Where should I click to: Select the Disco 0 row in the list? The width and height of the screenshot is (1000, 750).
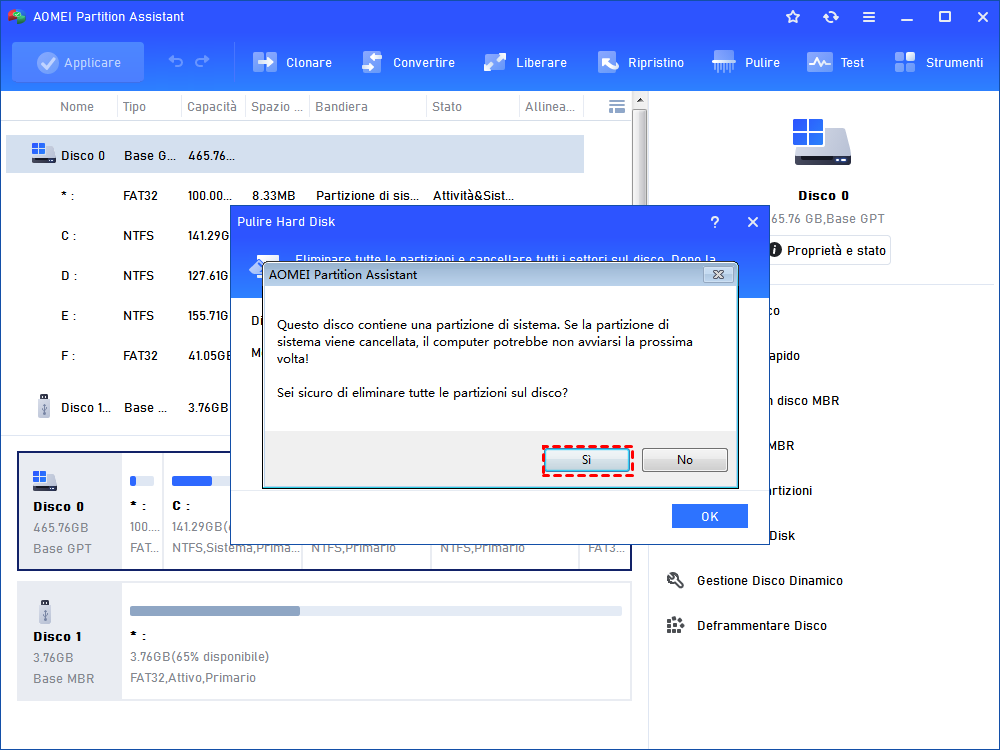pos(295,154)
